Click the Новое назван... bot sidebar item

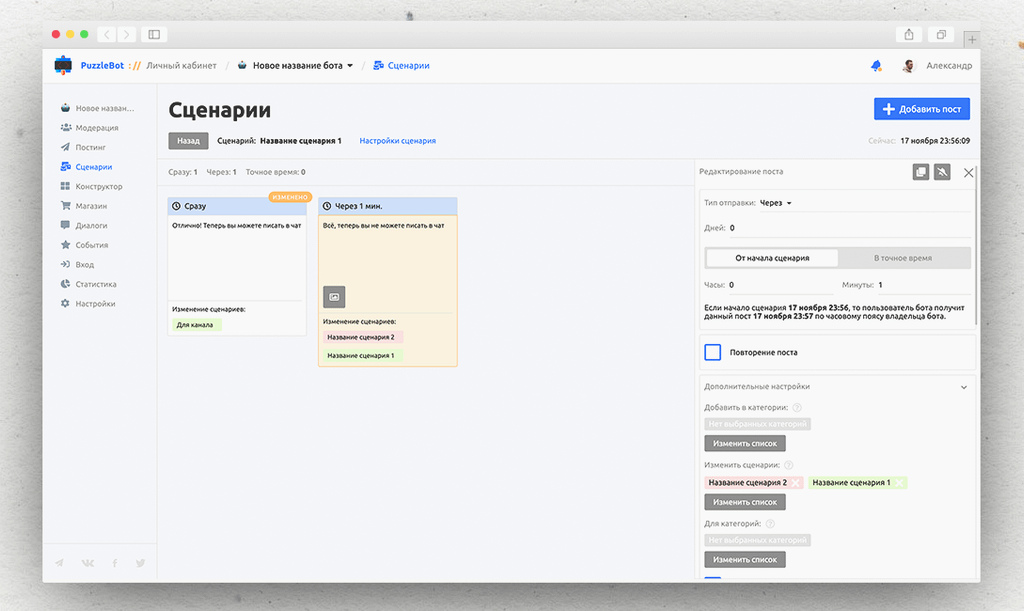tap(97, 108)
